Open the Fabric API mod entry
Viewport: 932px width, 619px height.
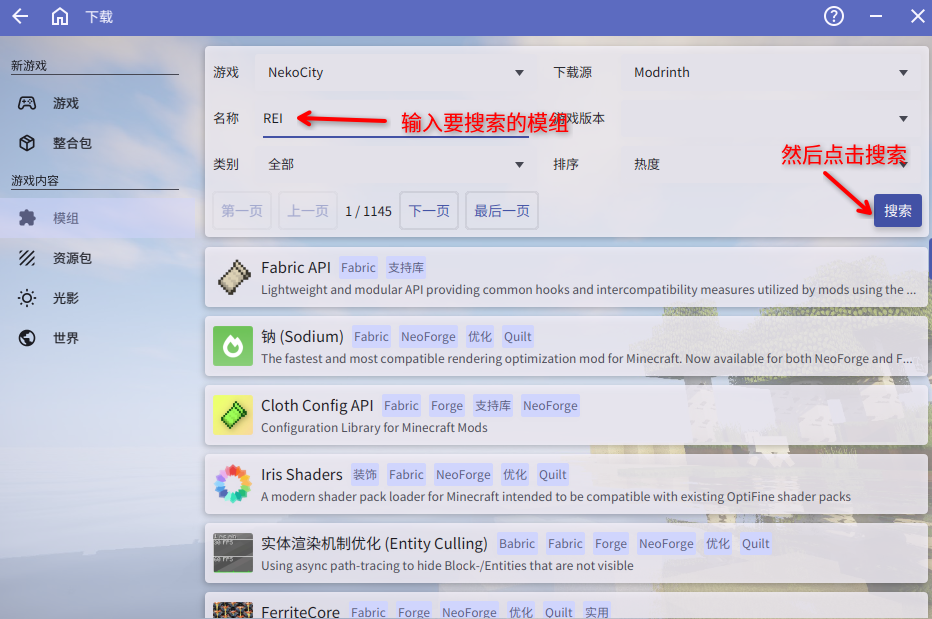[565, 278]
